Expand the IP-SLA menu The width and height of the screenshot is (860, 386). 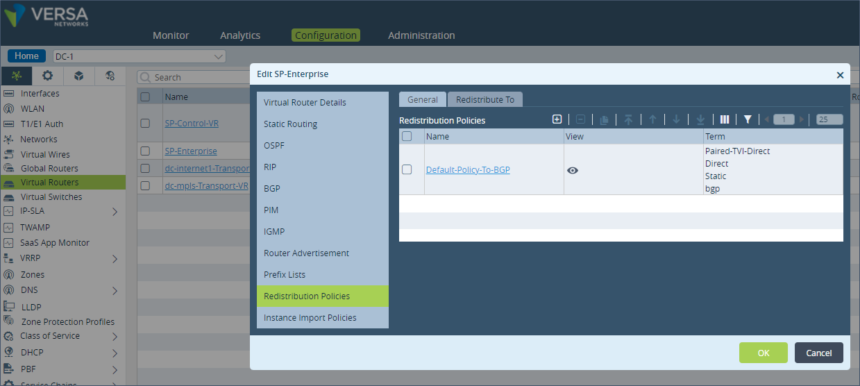click(115, 212)
